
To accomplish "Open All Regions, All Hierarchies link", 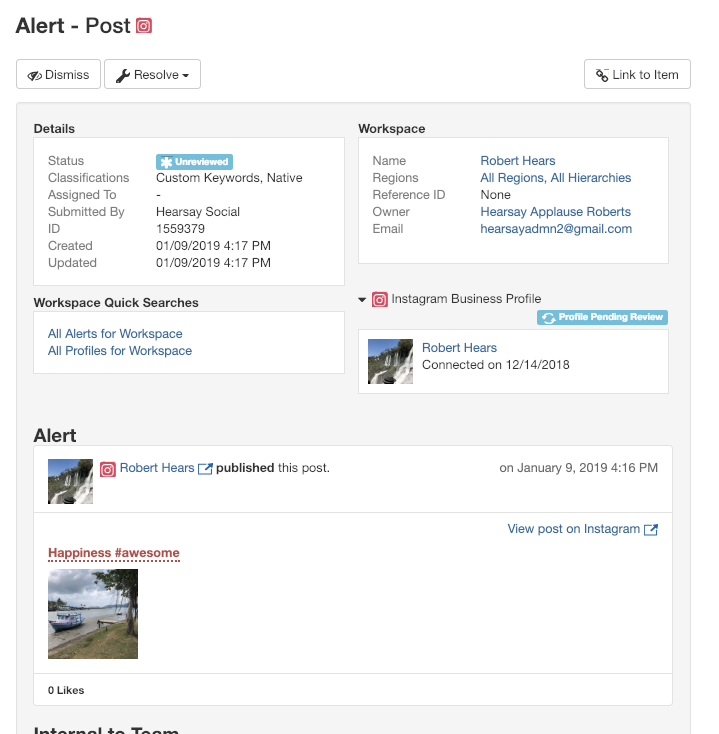I will [x=556, y=178].
